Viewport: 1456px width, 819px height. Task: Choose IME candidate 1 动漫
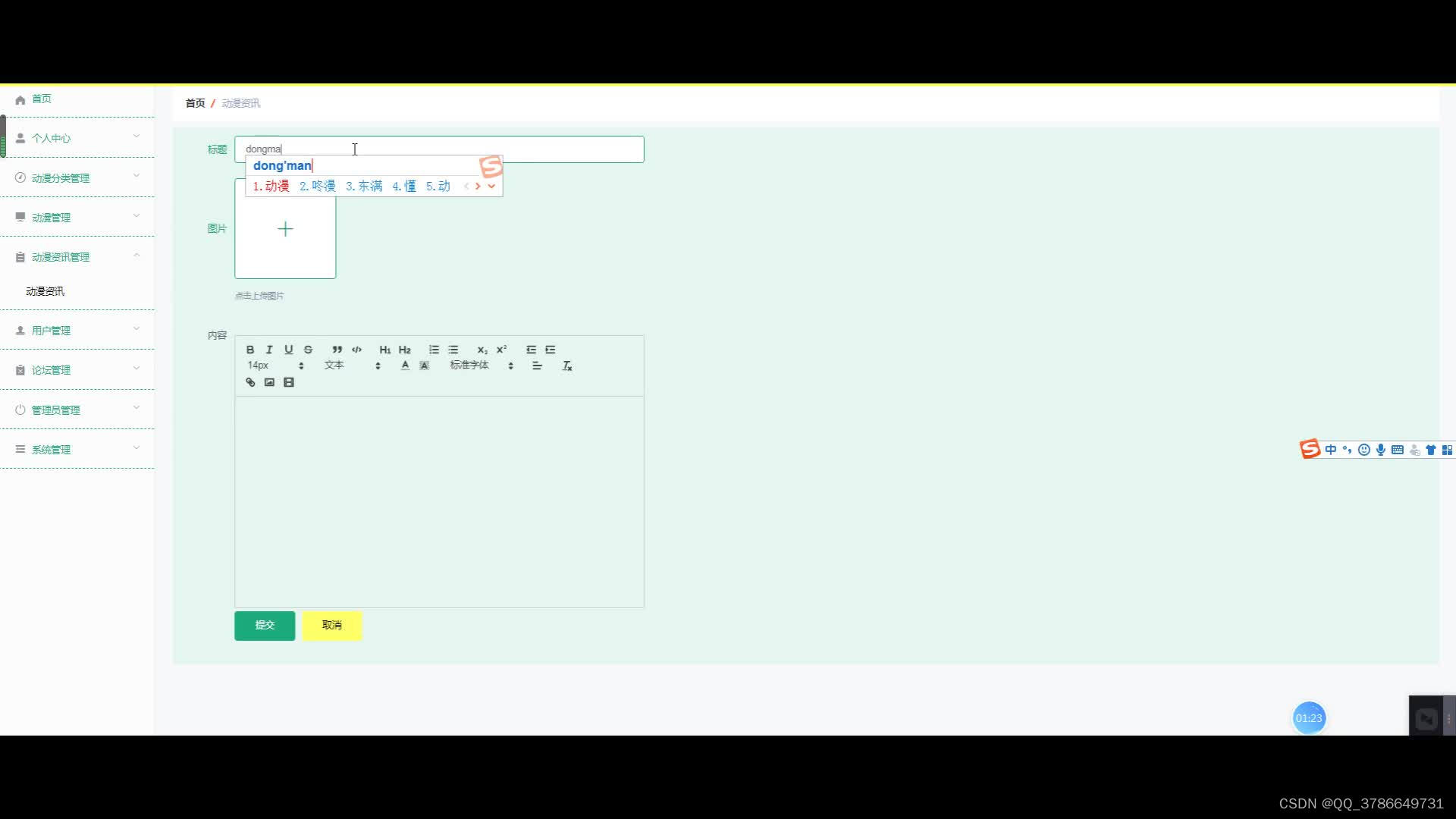point(271,187)
